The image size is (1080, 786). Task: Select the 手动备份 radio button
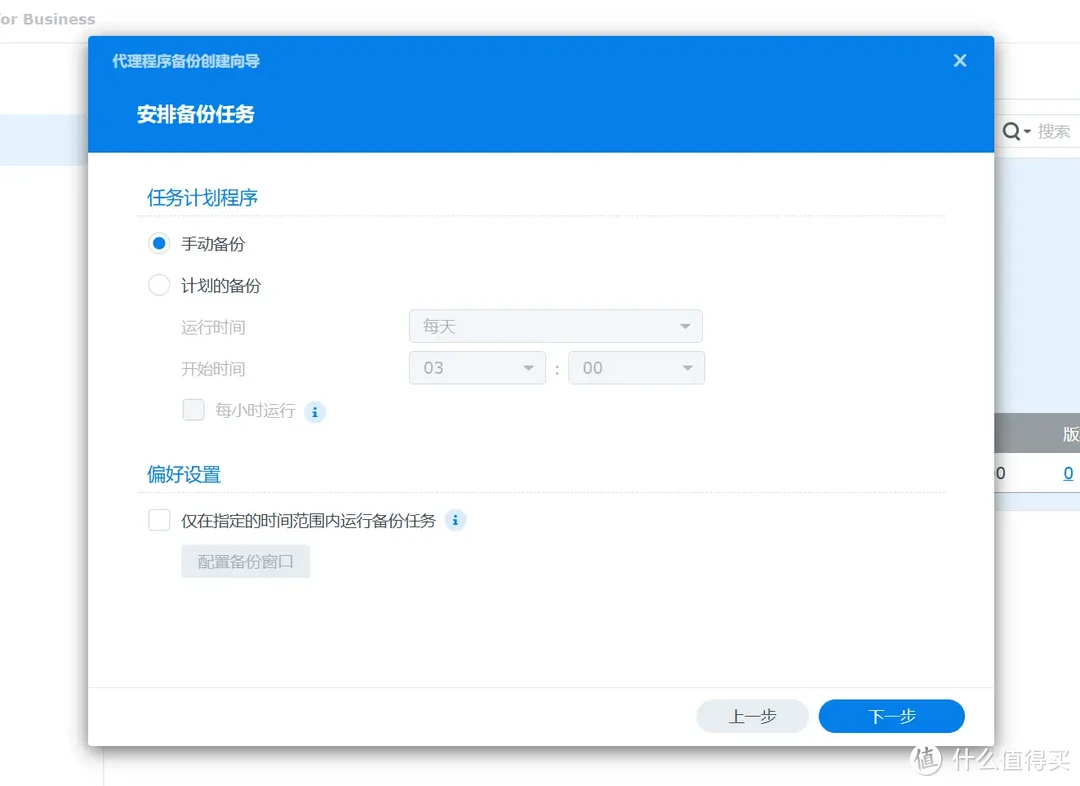point(159,243)
